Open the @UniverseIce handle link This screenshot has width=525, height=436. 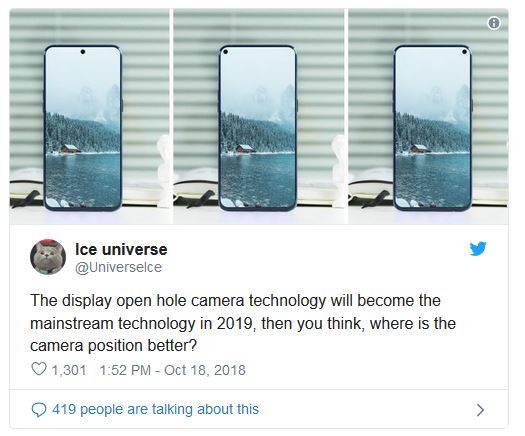[x=119, y=267]
